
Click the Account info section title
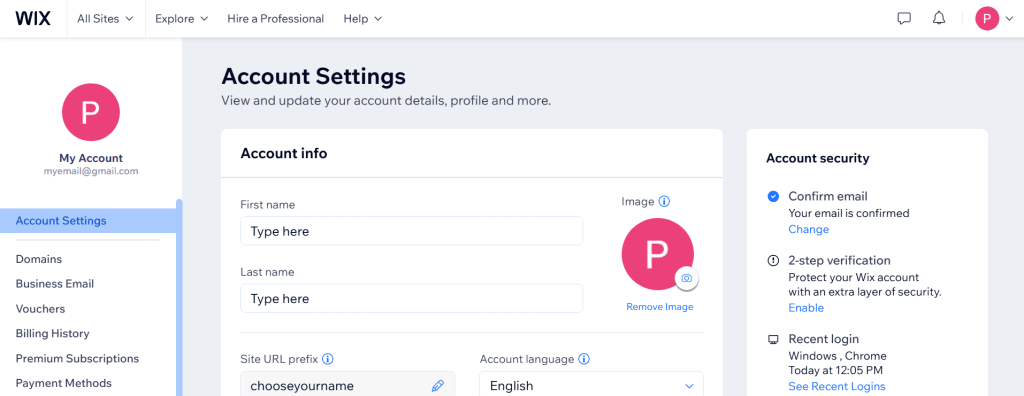(284, 154)
